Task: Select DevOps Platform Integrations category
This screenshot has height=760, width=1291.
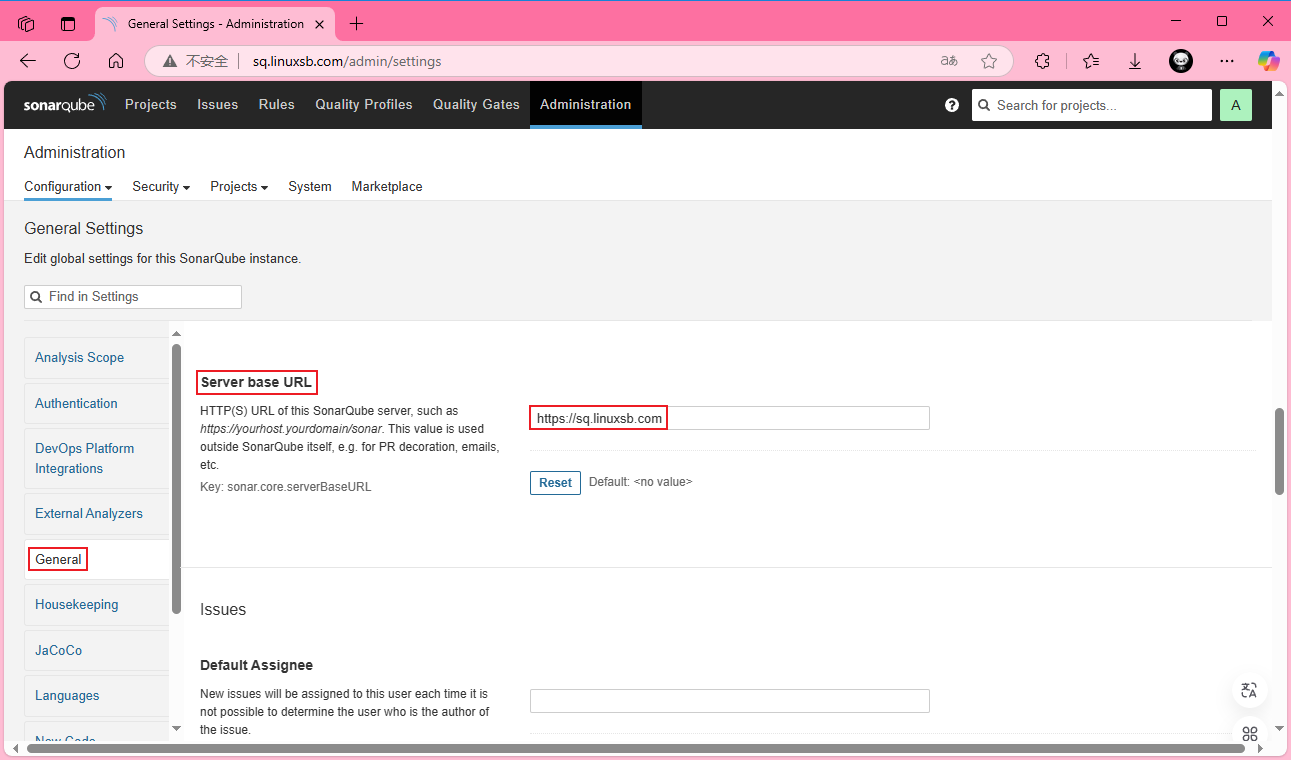Action: tap(97, 459)
